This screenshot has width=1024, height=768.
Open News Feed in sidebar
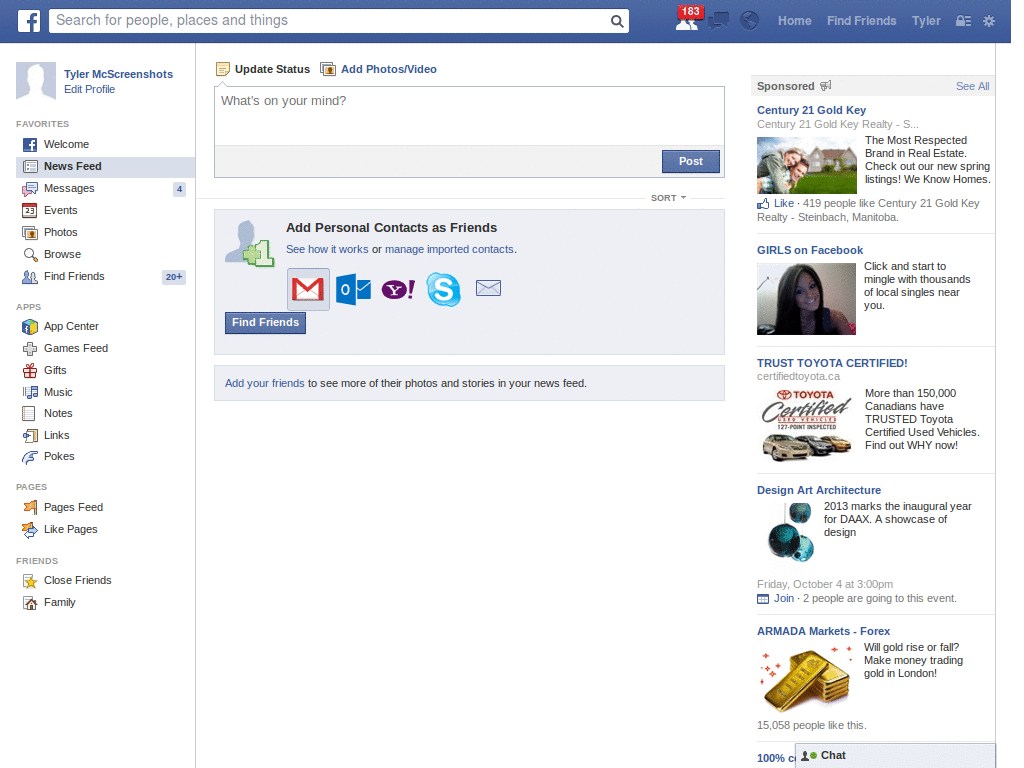tap(105, 167)
